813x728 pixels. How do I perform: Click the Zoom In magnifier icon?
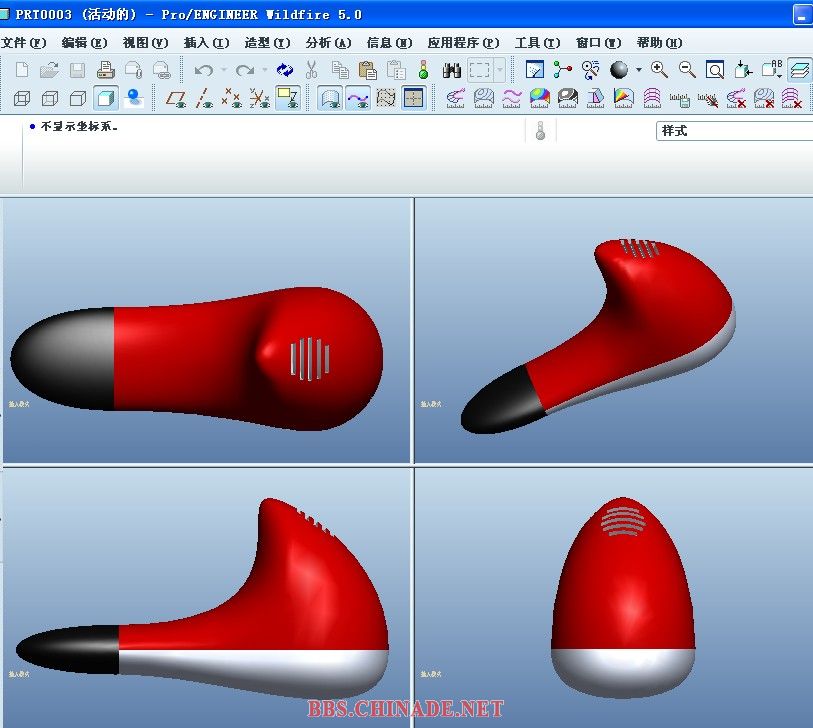click(x=659, y=70)
